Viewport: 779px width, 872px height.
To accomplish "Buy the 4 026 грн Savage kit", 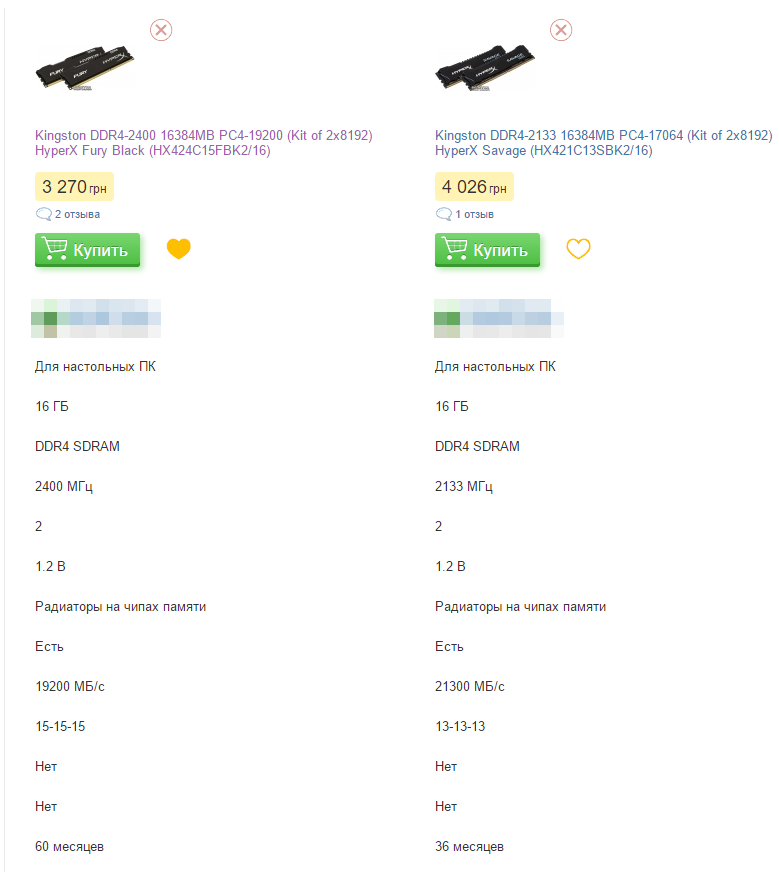I will click(x=487, y=250).
